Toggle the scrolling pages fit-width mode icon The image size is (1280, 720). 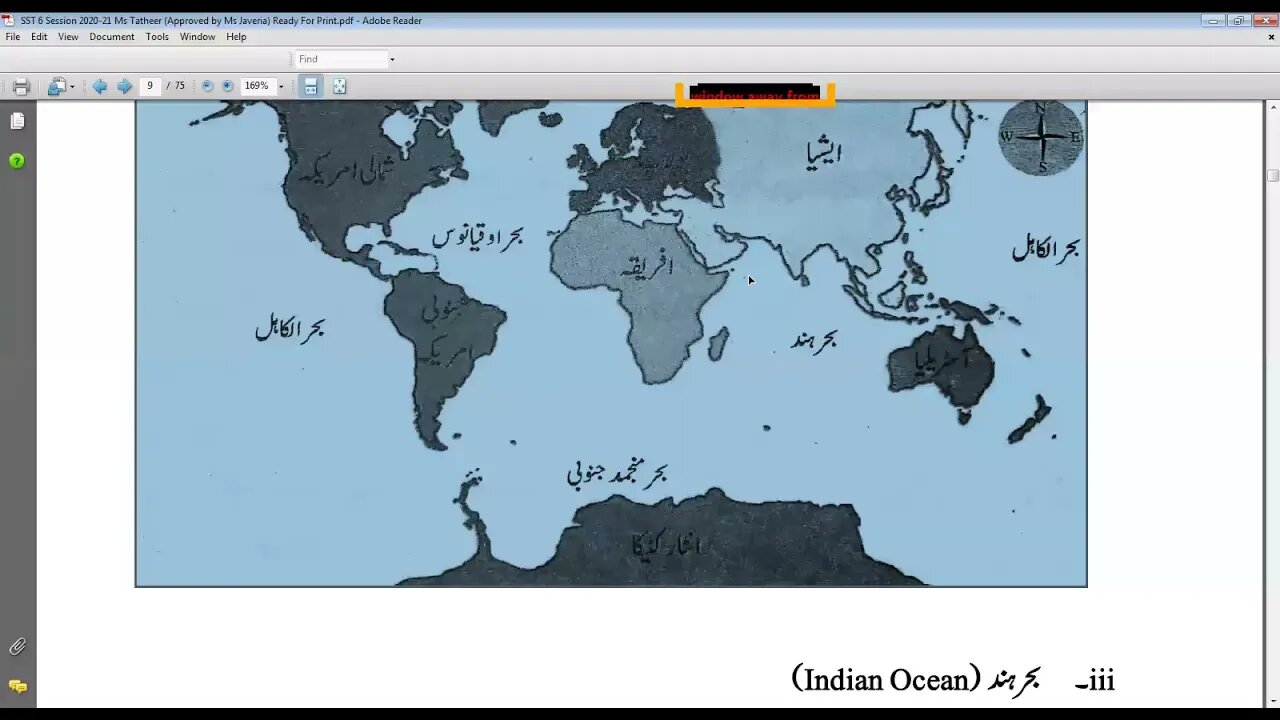click(x=311, y=87)
